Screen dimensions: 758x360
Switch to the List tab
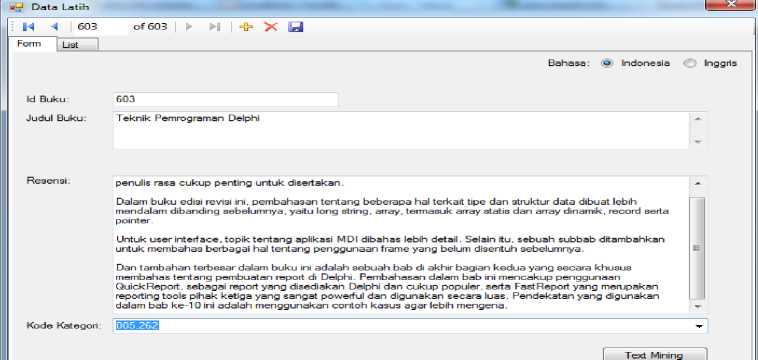coord(71,45)
